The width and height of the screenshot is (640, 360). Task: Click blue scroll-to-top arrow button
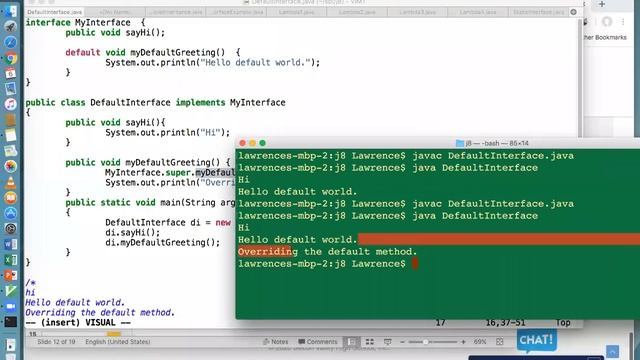point(612,352)
